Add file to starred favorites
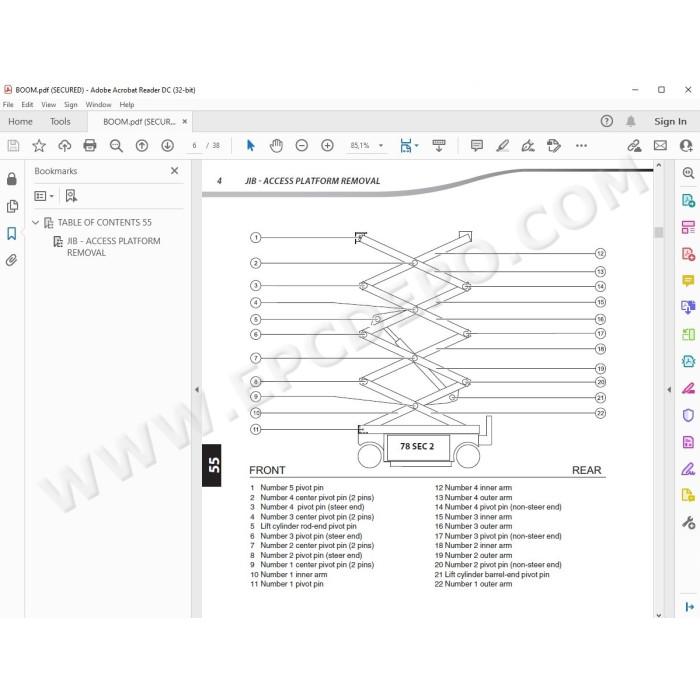 coord(39,146)
